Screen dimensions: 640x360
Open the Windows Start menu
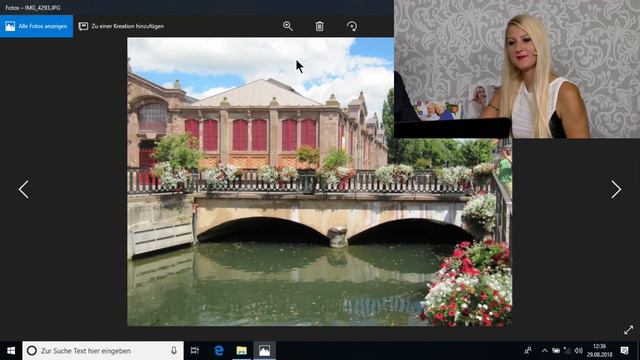point(11,351)
